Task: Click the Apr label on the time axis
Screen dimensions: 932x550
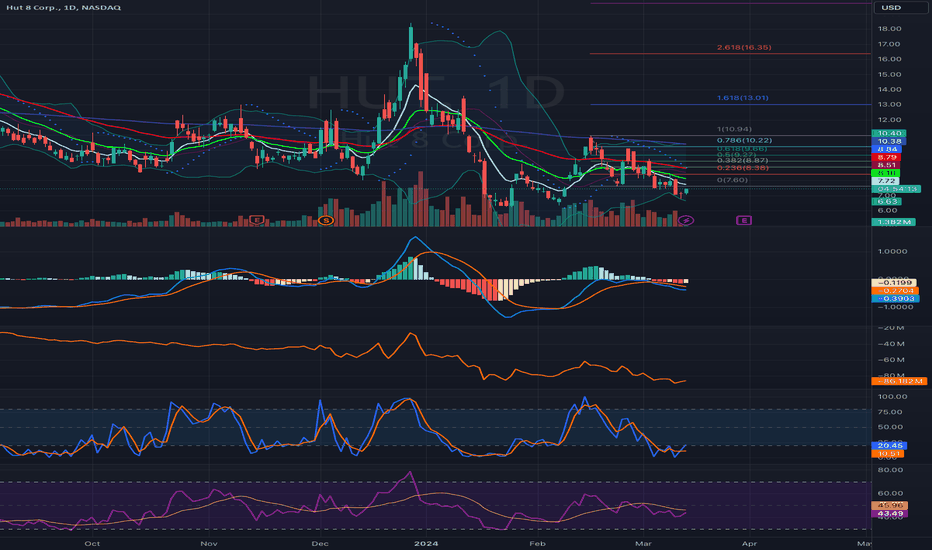Action: tap(750, 543)
